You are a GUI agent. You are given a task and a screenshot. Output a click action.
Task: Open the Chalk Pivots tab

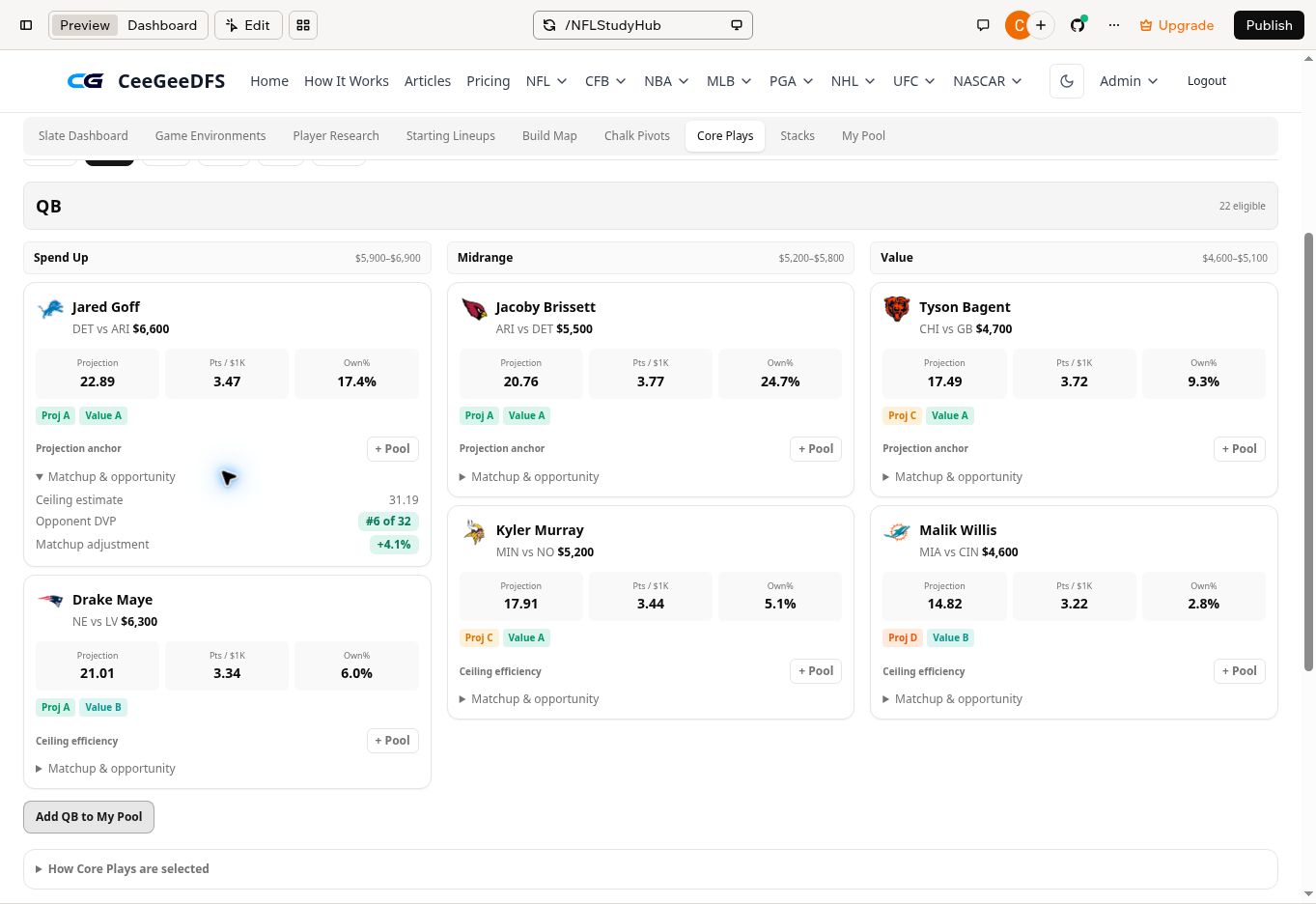coord(637,136)
